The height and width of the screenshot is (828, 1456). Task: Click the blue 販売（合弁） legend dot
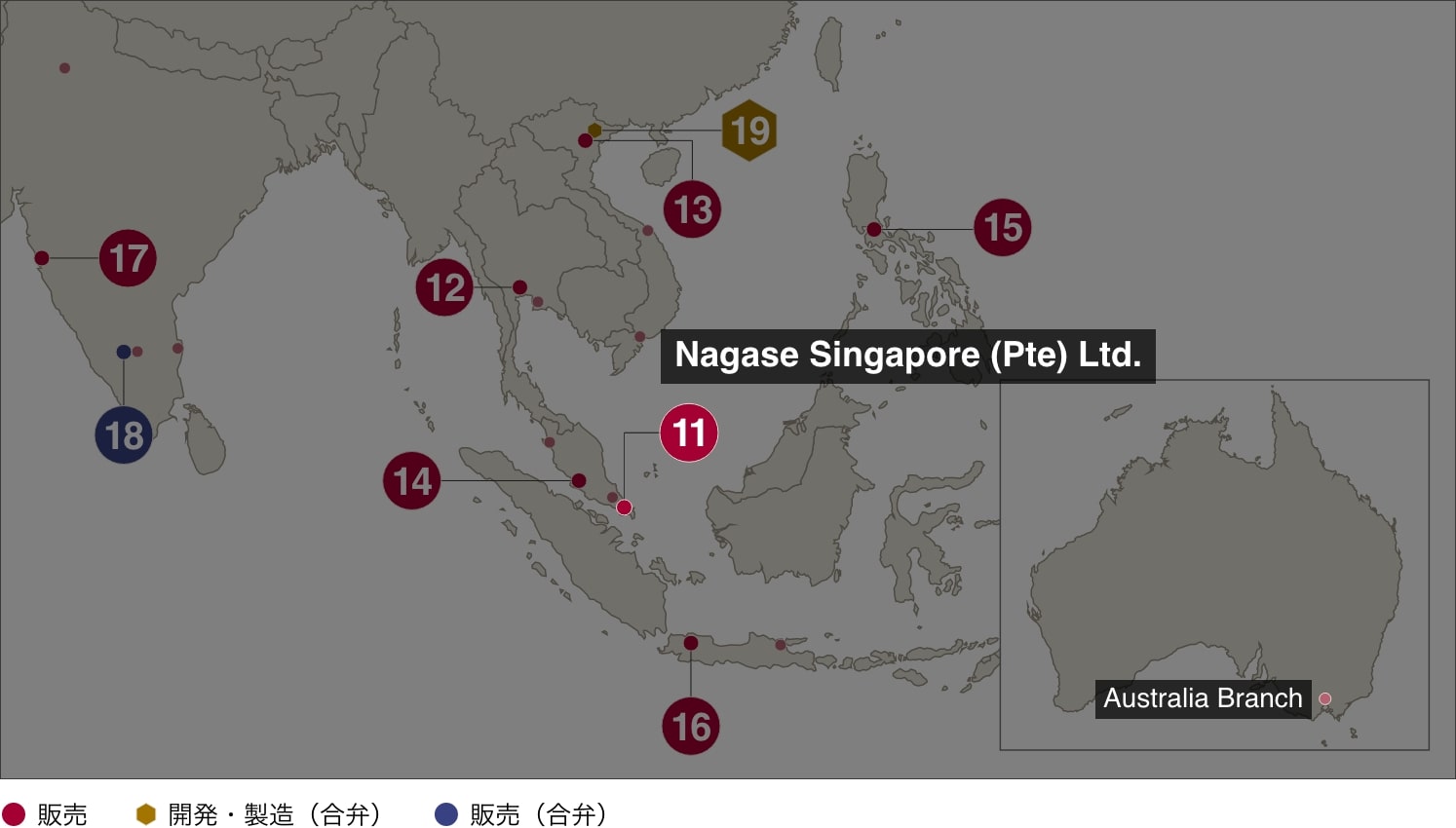(x=445, y=813)
